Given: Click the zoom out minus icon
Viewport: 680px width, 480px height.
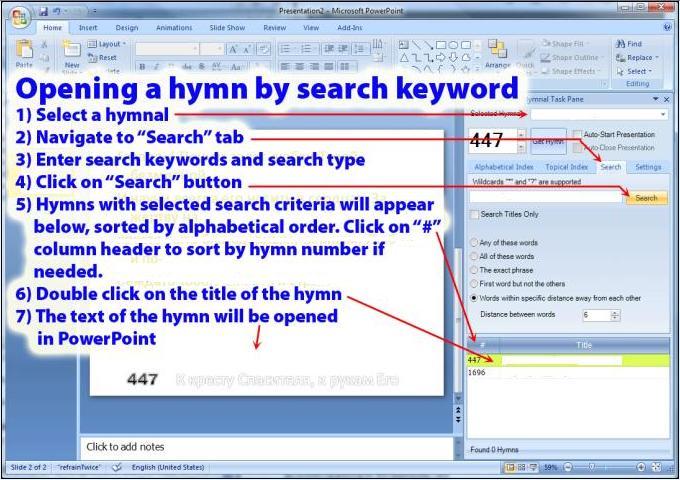Looking at the screenshot, I should [566, 467].
